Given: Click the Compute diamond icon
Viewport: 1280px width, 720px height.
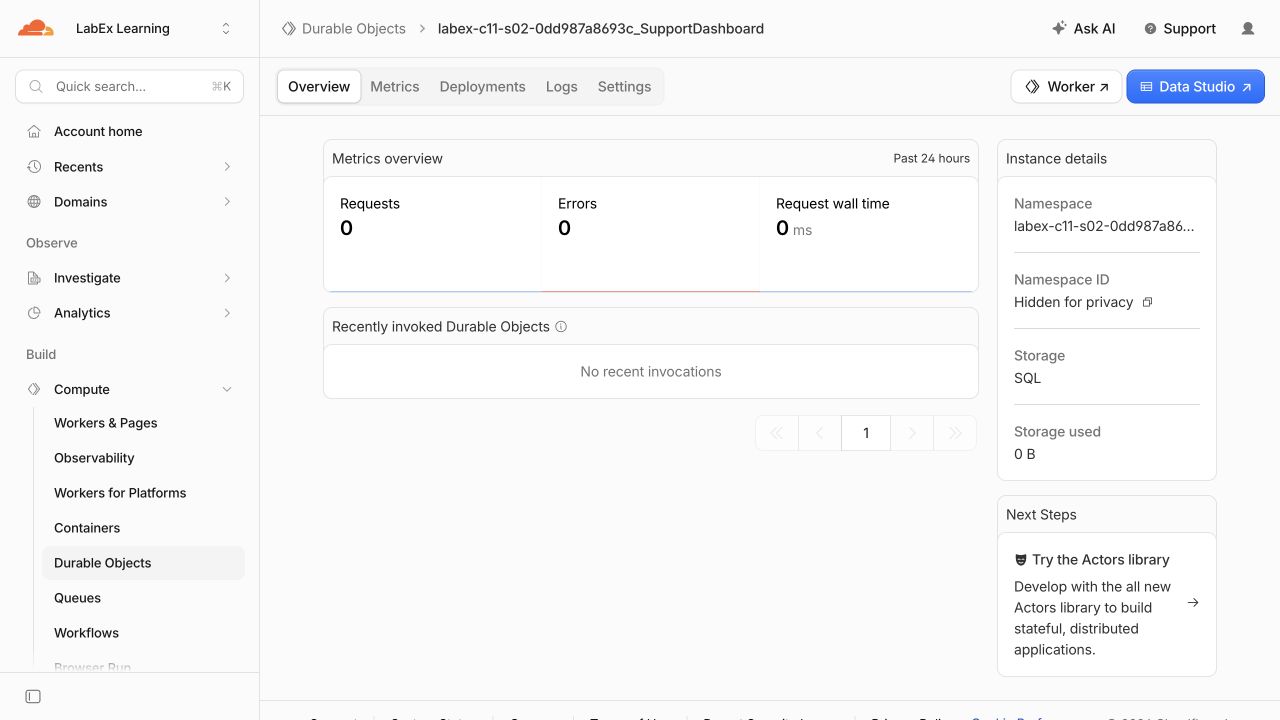Looking at the screenshot, I should pyautogui.click(x=34, y=389).
